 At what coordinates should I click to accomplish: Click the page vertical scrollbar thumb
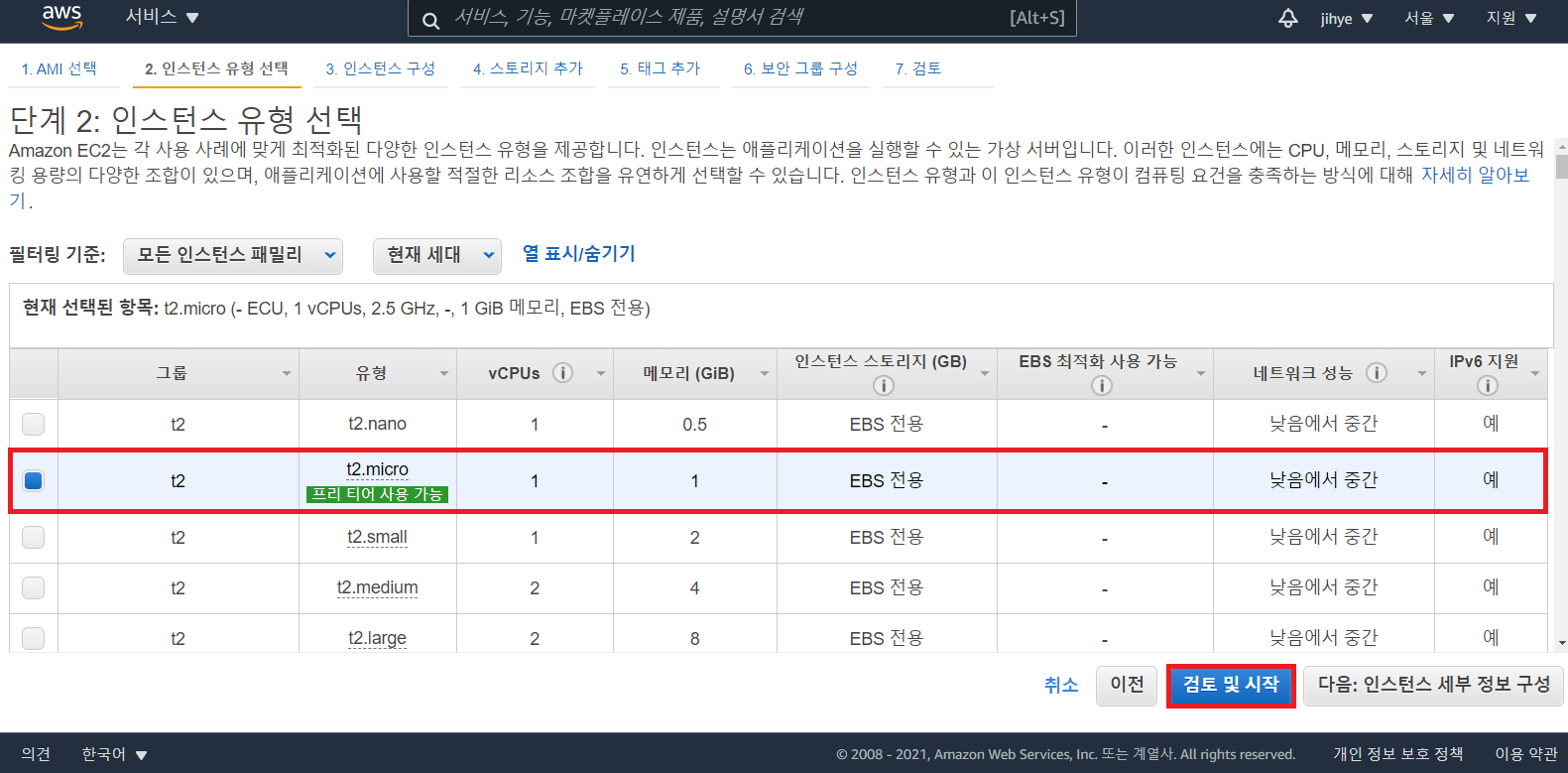point(1561,166)
